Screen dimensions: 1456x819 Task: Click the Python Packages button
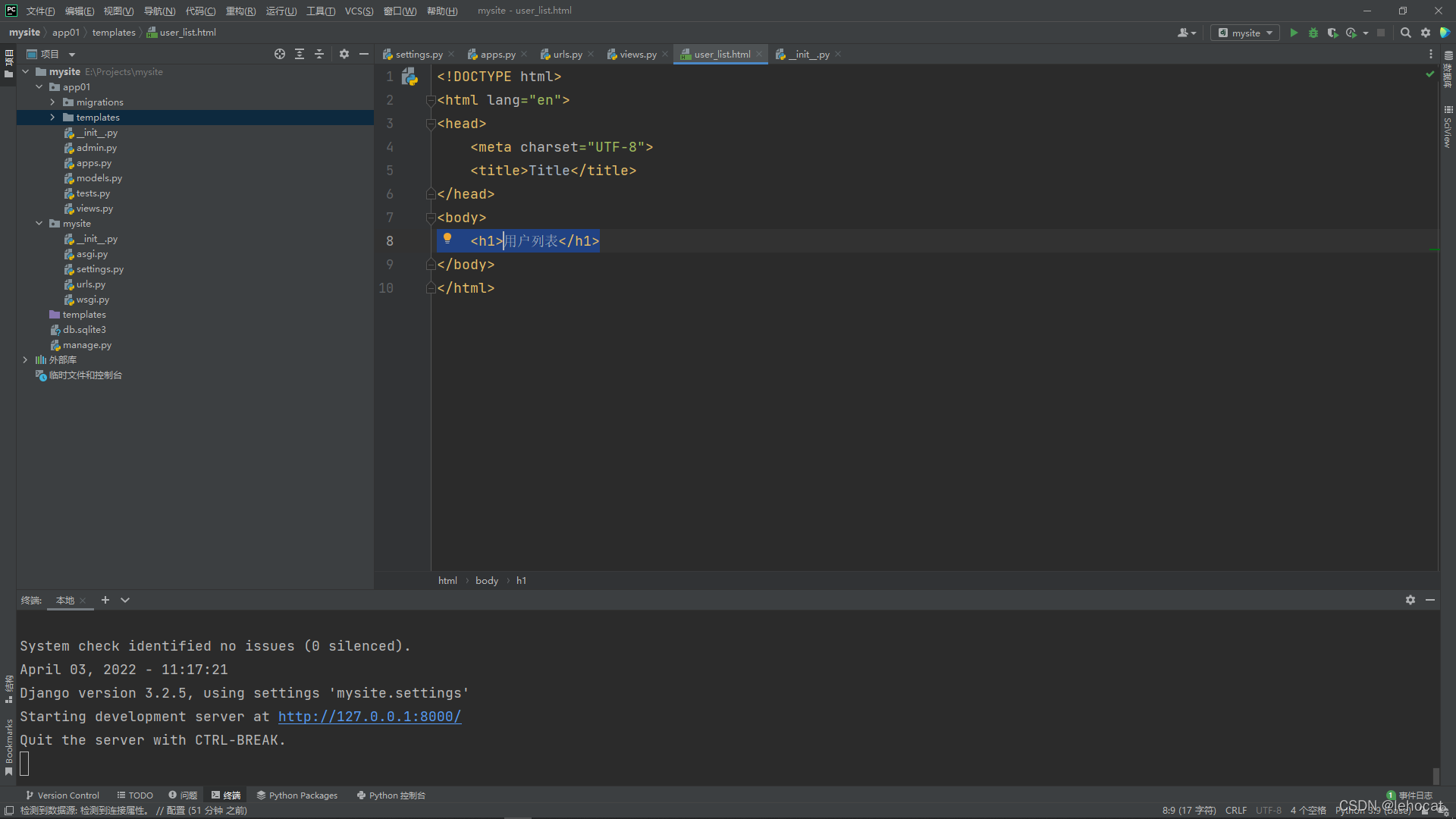pyautogui.click(x=297, y=795)
